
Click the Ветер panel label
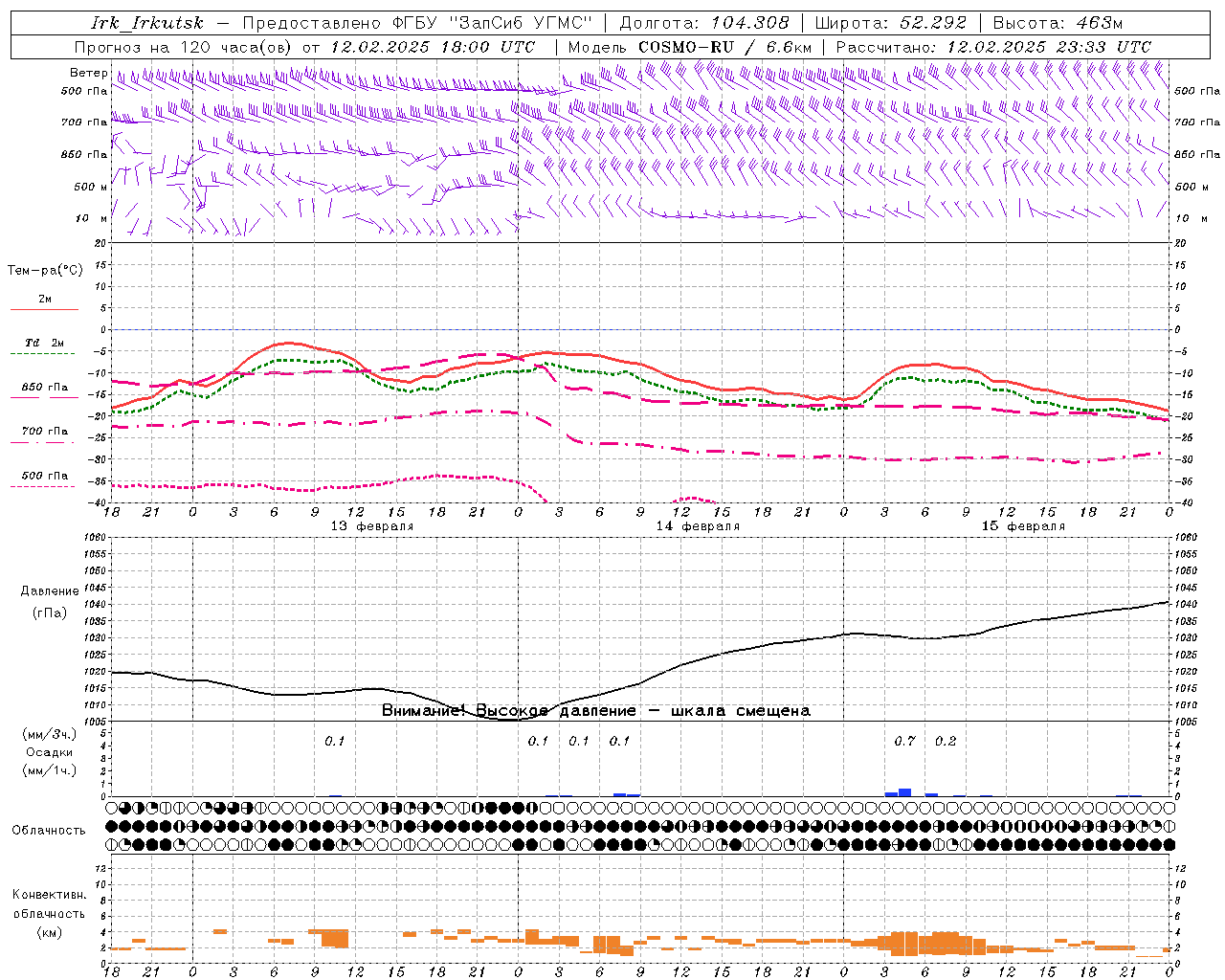click(x=88, y=73)
